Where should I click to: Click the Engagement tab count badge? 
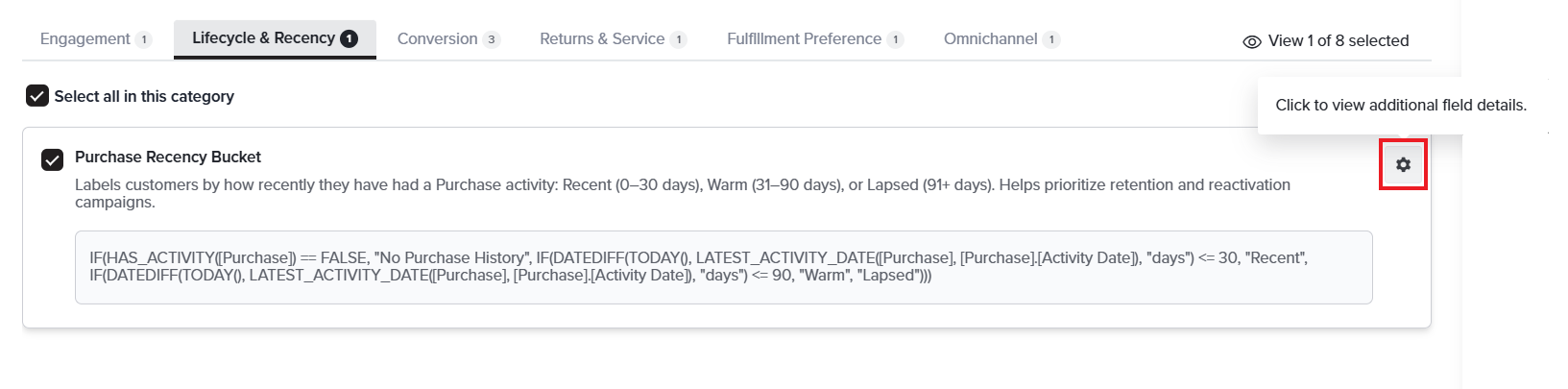click(143, 39)
